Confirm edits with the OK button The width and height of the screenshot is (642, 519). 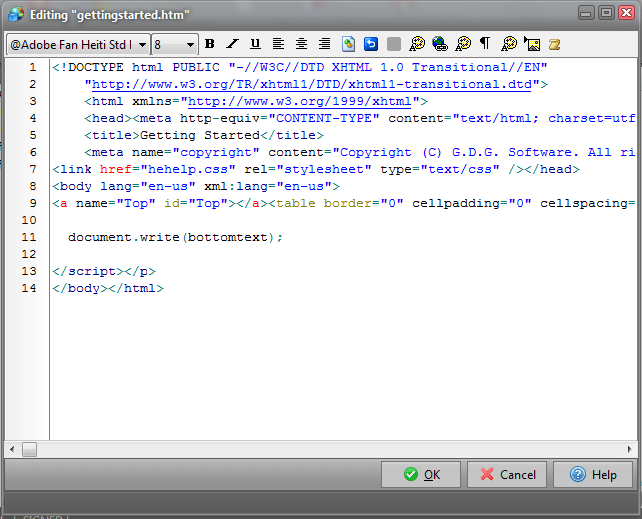tap(421, 475)
